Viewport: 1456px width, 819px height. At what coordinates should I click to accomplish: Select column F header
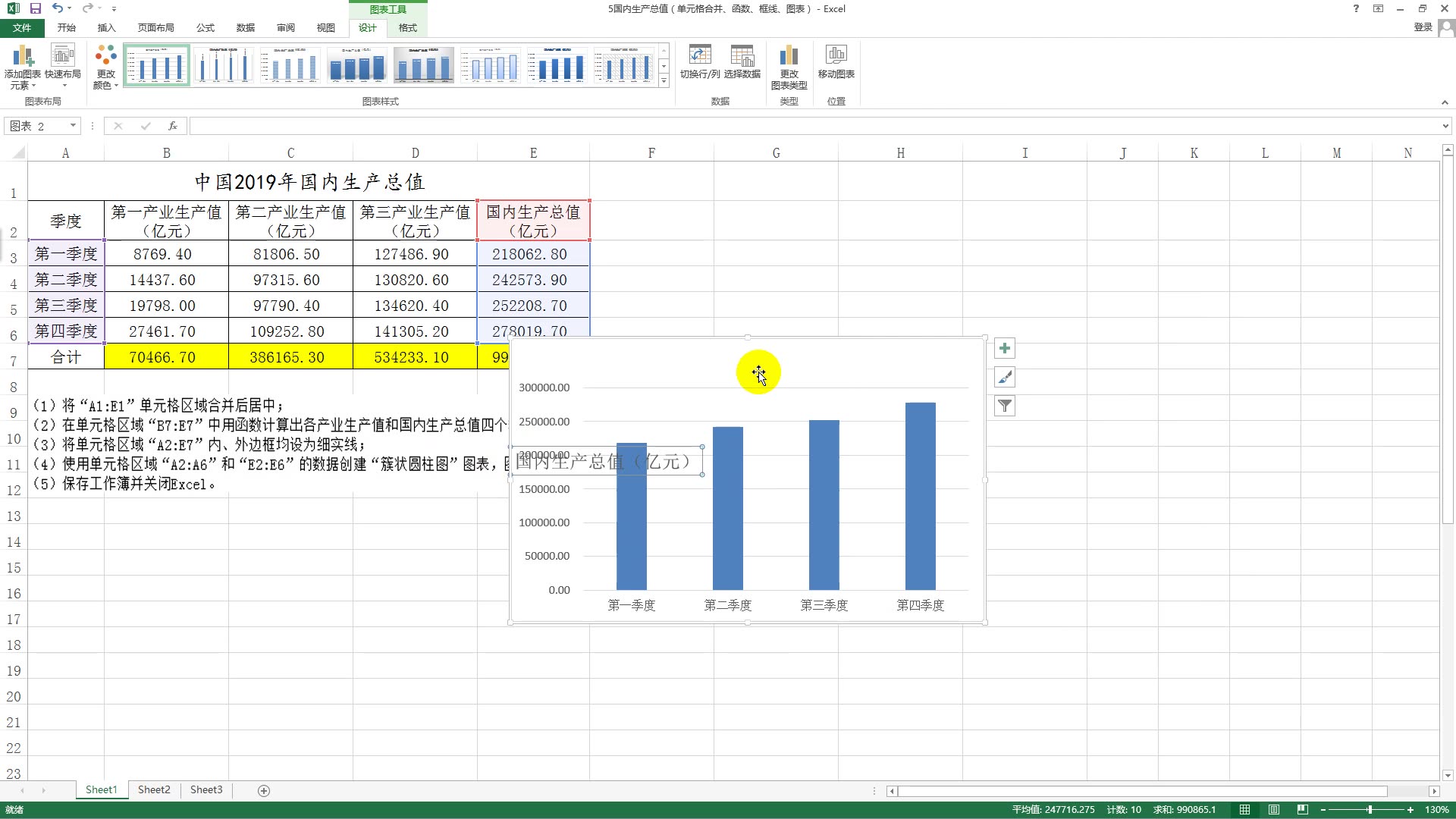[651, 152]
